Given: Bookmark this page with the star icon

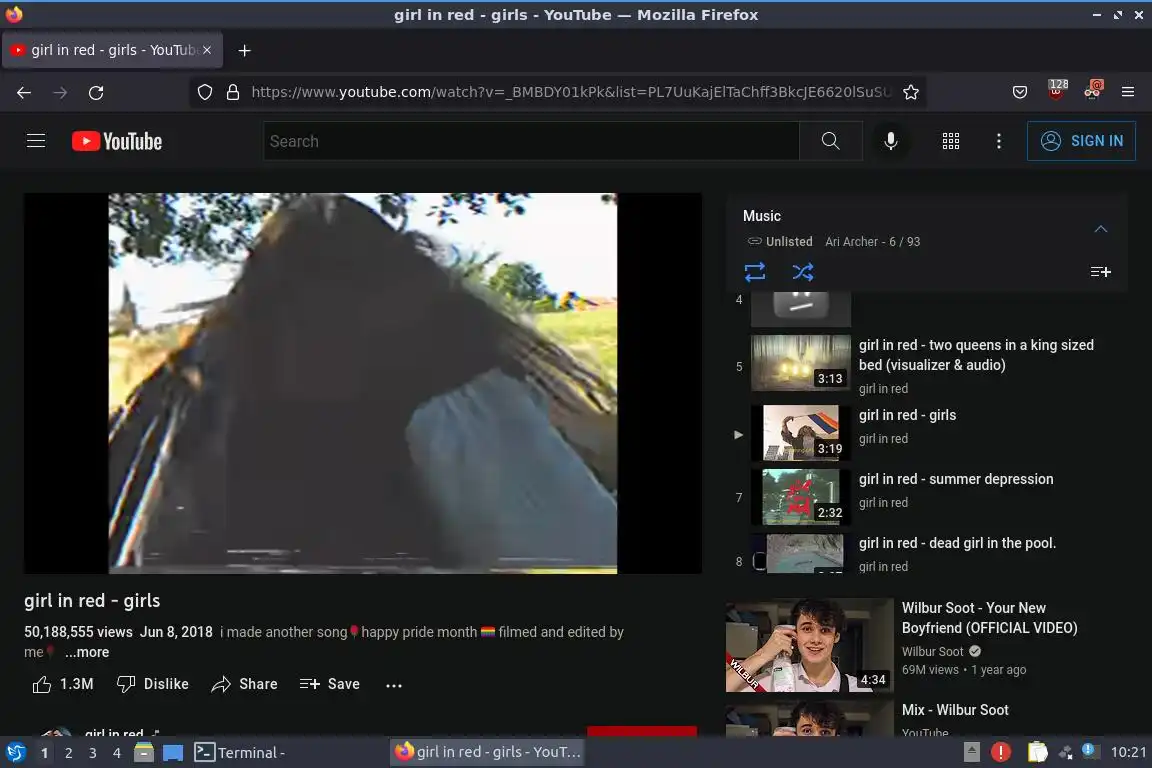Looking at the screenshot, I should point(910,93).
